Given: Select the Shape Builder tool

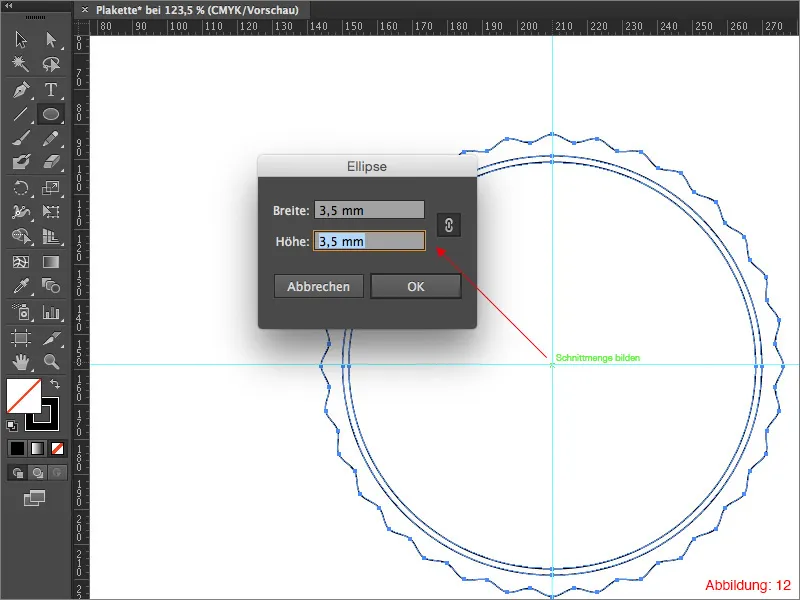Looking at the screenshot, I should pos(21,236).
